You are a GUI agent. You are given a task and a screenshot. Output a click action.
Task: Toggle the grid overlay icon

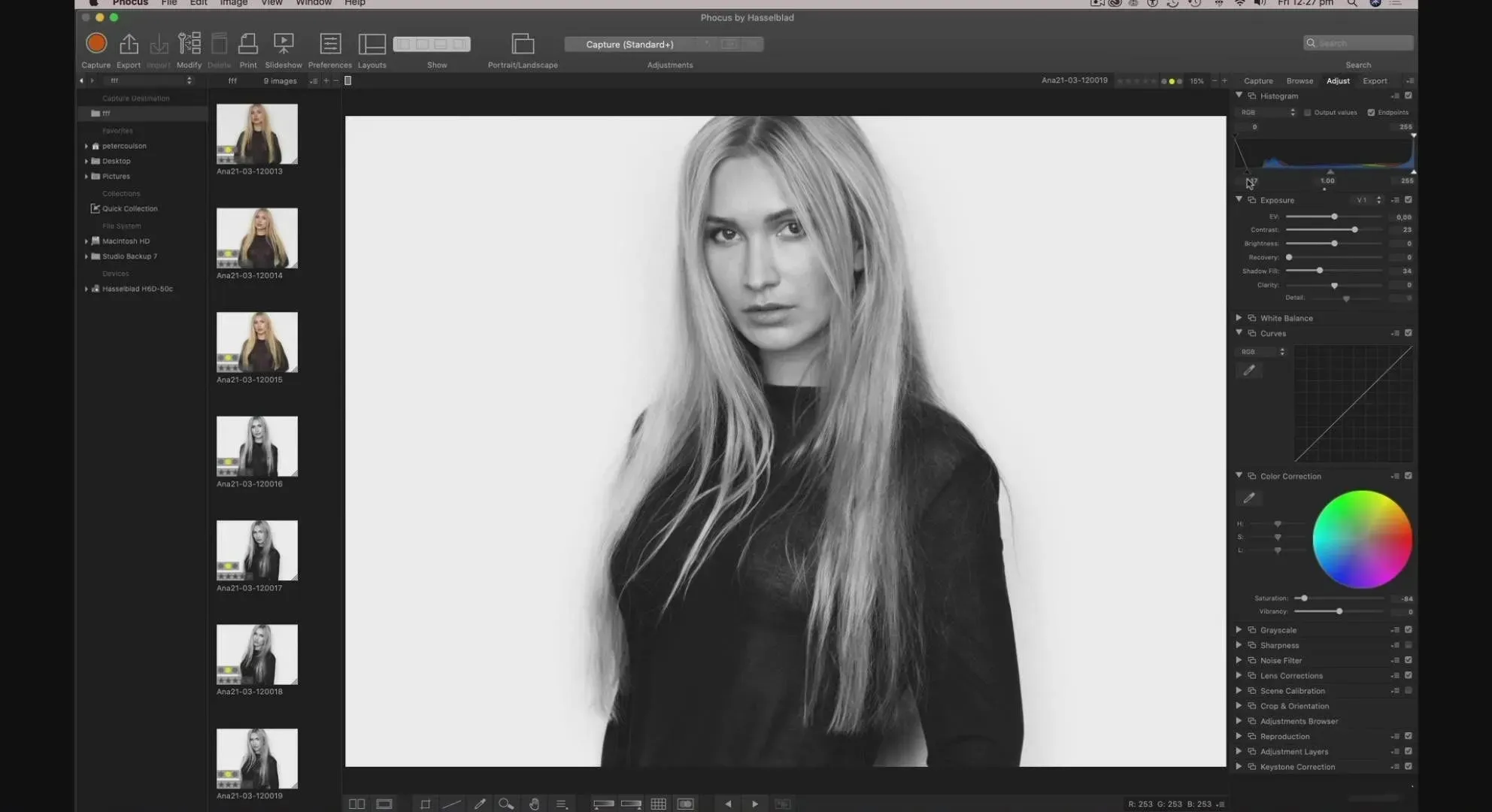(658, 804)
